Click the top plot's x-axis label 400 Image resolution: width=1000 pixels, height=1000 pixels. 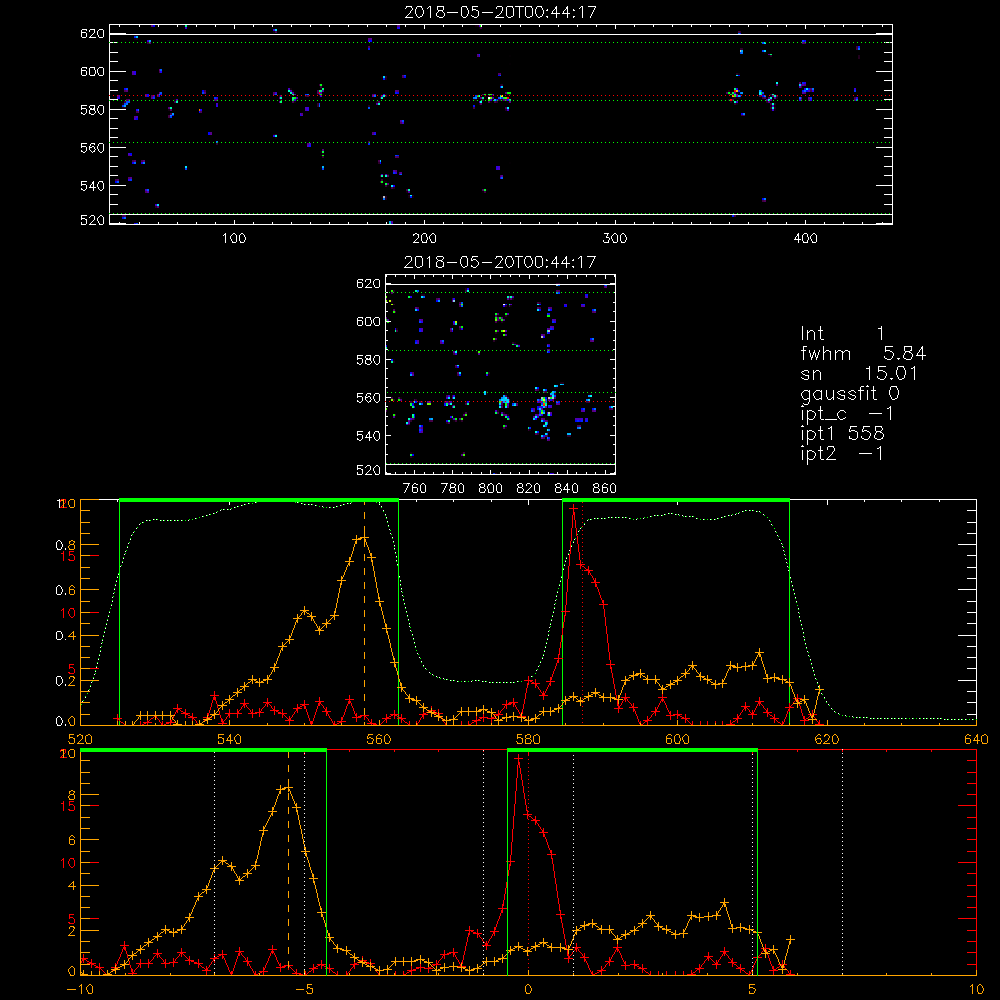[x=805, y=239]
